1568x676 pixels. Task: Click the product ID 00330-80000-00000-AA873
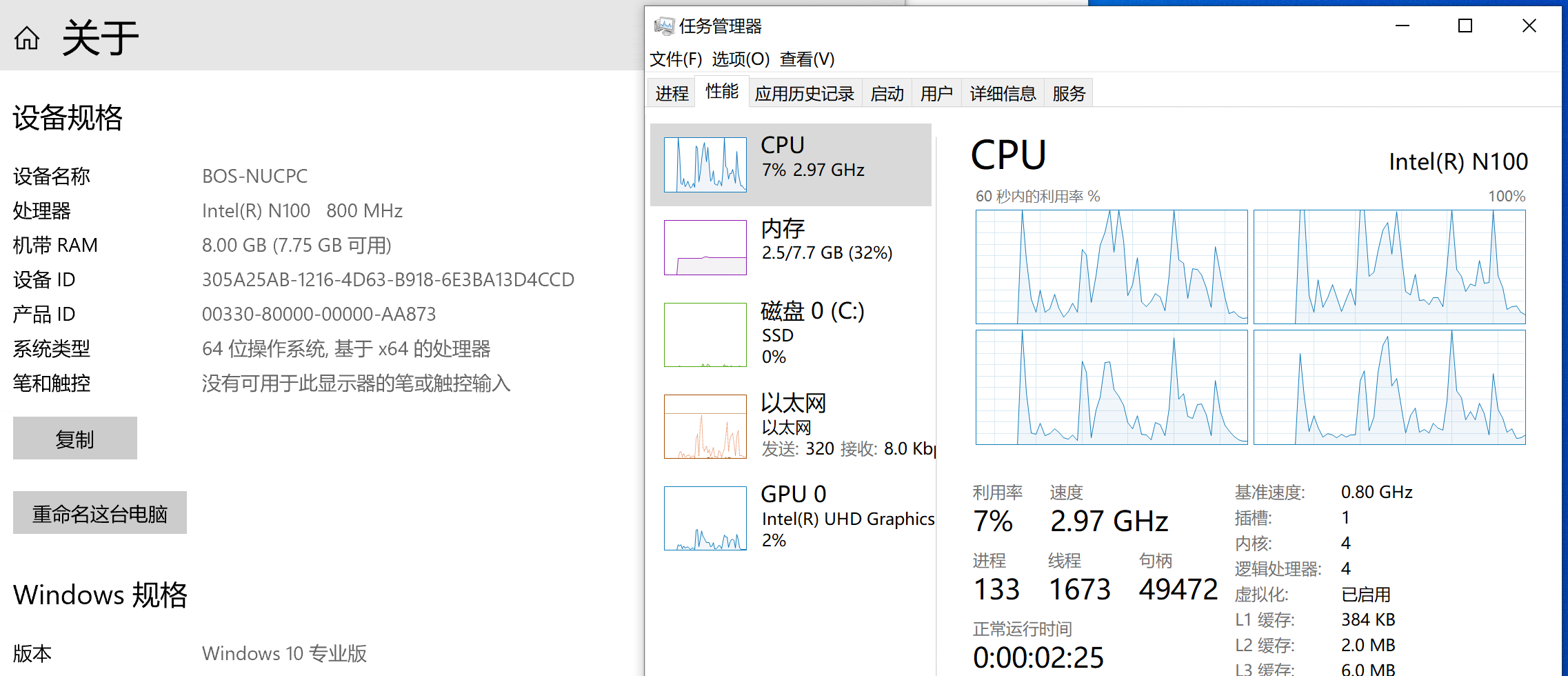pyautogui.click(x=319, y=314)
